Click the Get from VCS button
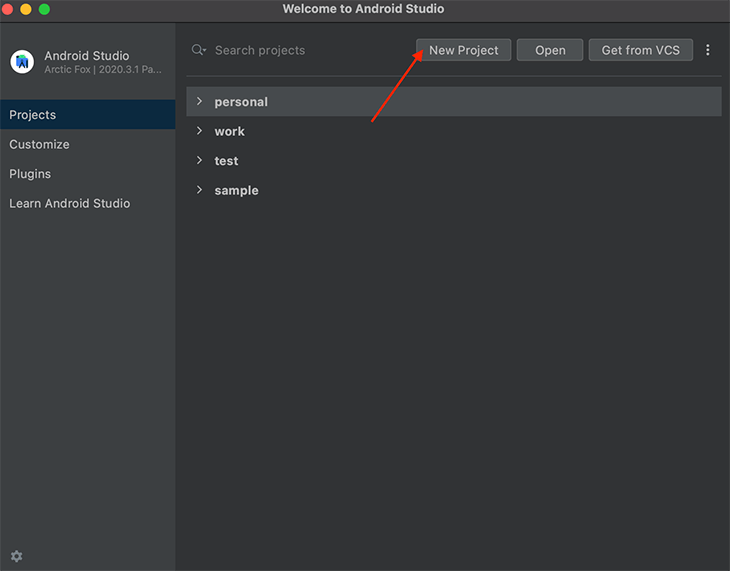The image size is (730, 571). 641,50
